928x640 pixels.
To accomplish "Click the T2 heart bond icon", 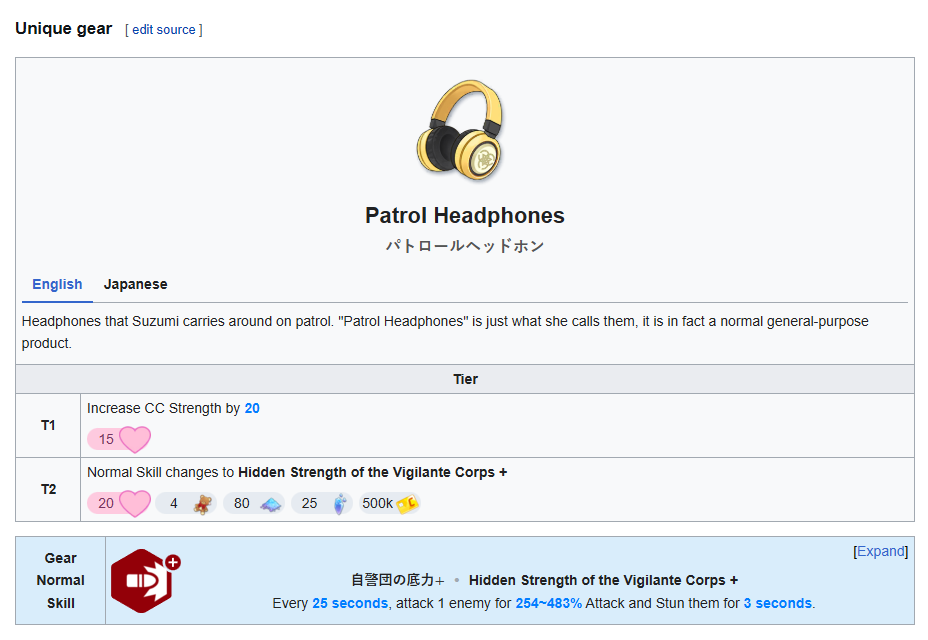I will tap(135, 503).
